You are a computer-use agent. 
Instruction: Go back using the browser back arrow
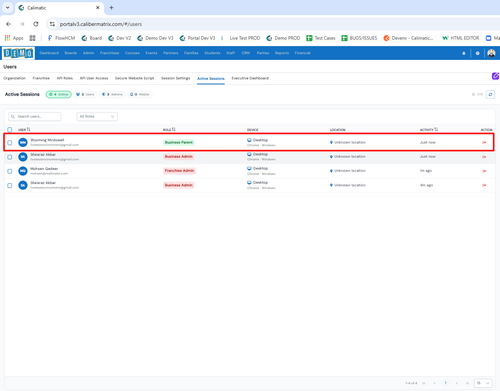point(9,24)
